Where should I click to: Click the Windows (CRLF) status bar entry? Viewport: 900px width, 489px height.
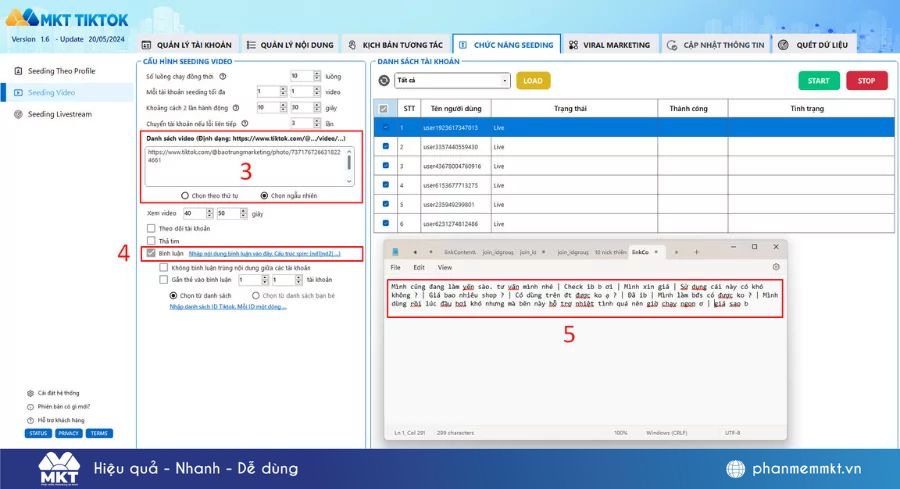tap(666, 433)
